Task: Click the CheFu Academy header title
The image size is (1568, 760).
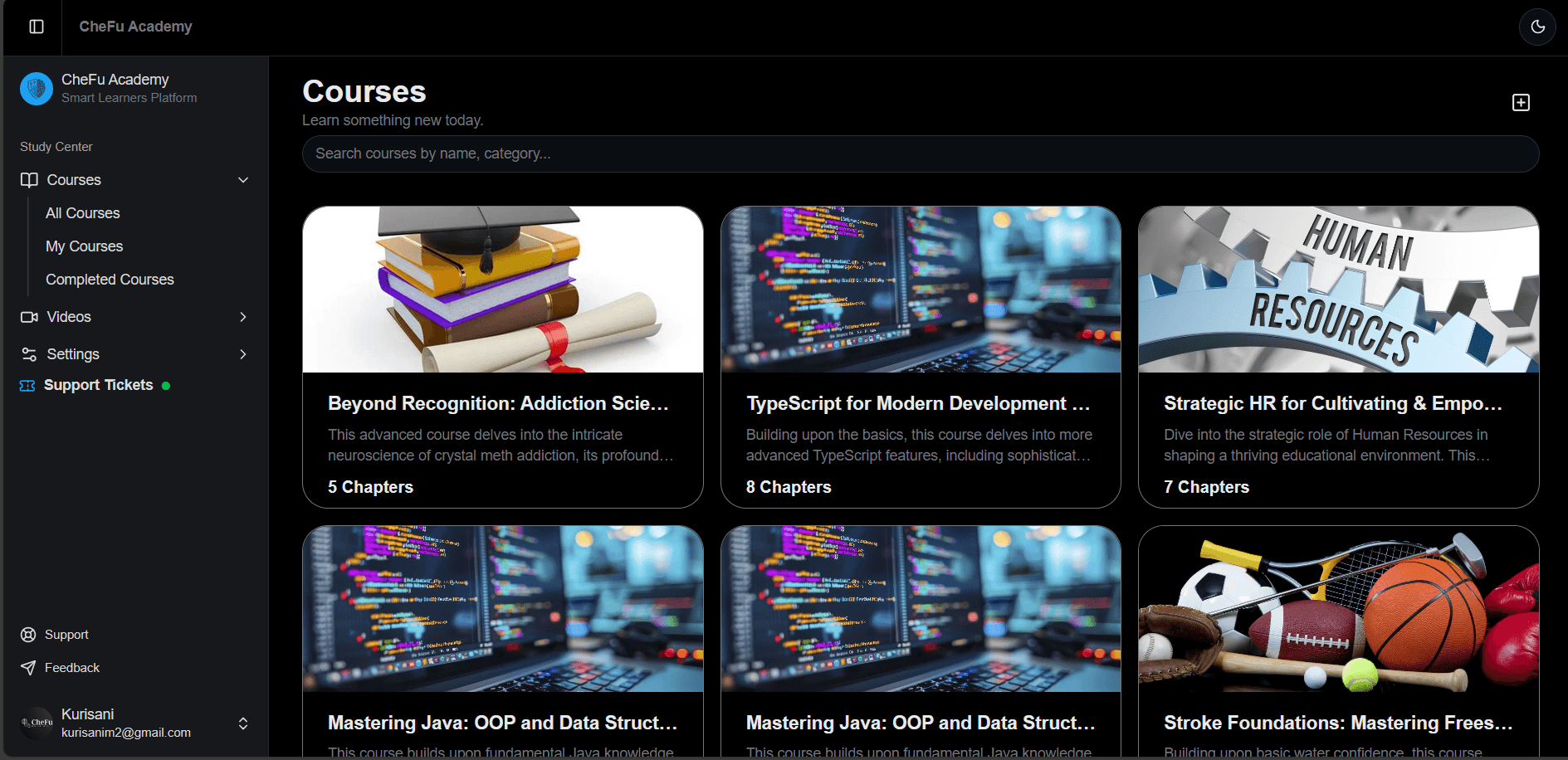Action: click(x=136, y=27)
